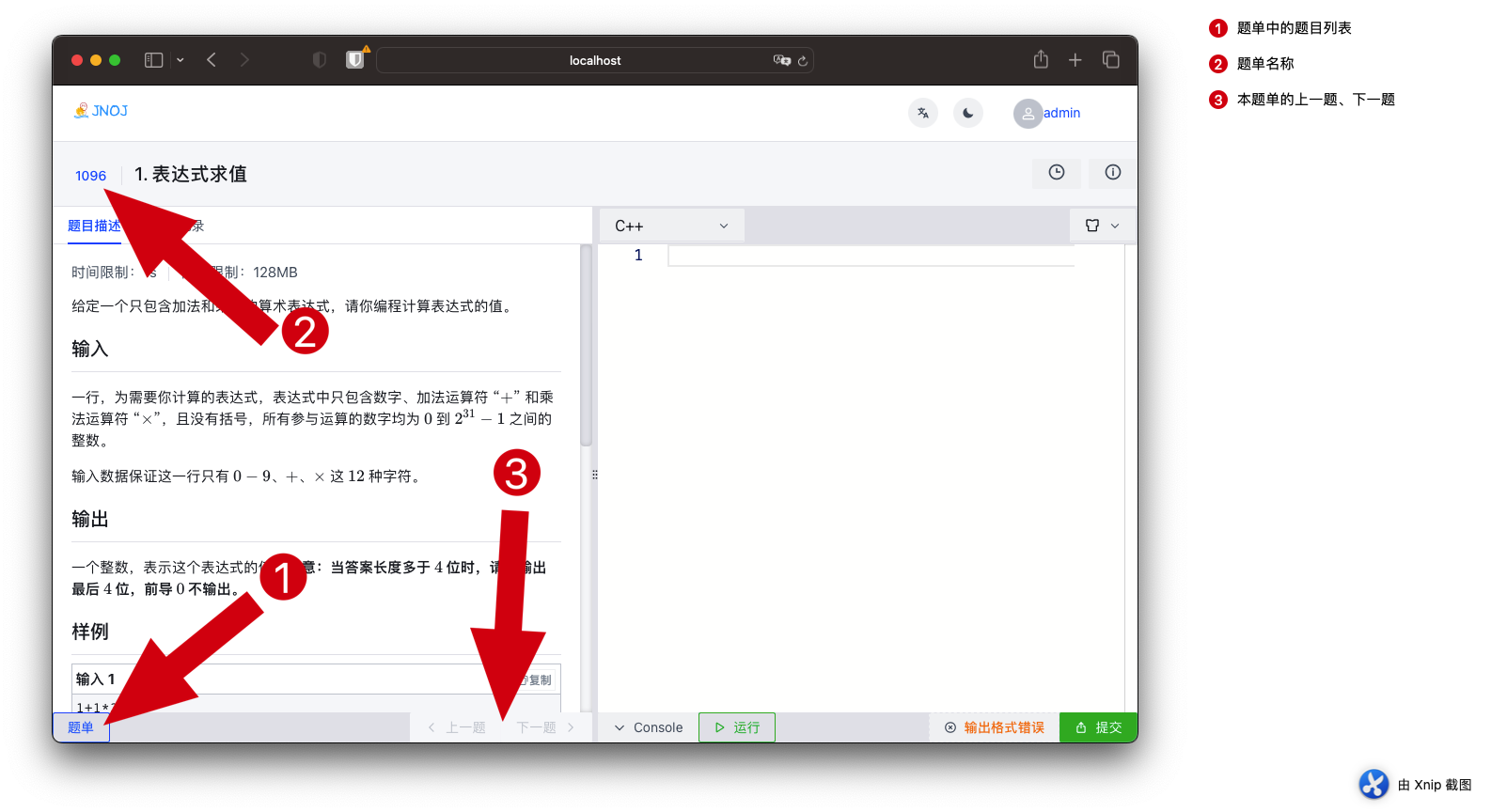The height and width of the screenshot is (812, 1491).
Task: Click the split pane divider handle
Action: pos(595,475)
